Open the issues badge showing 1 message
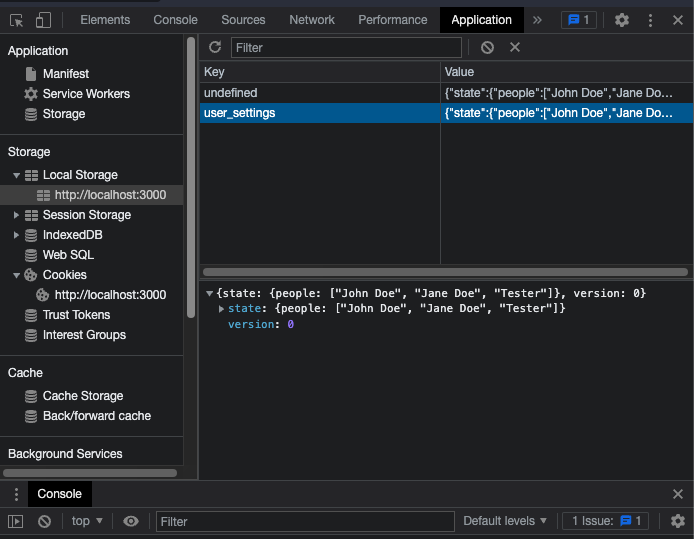 click(578, 20)
